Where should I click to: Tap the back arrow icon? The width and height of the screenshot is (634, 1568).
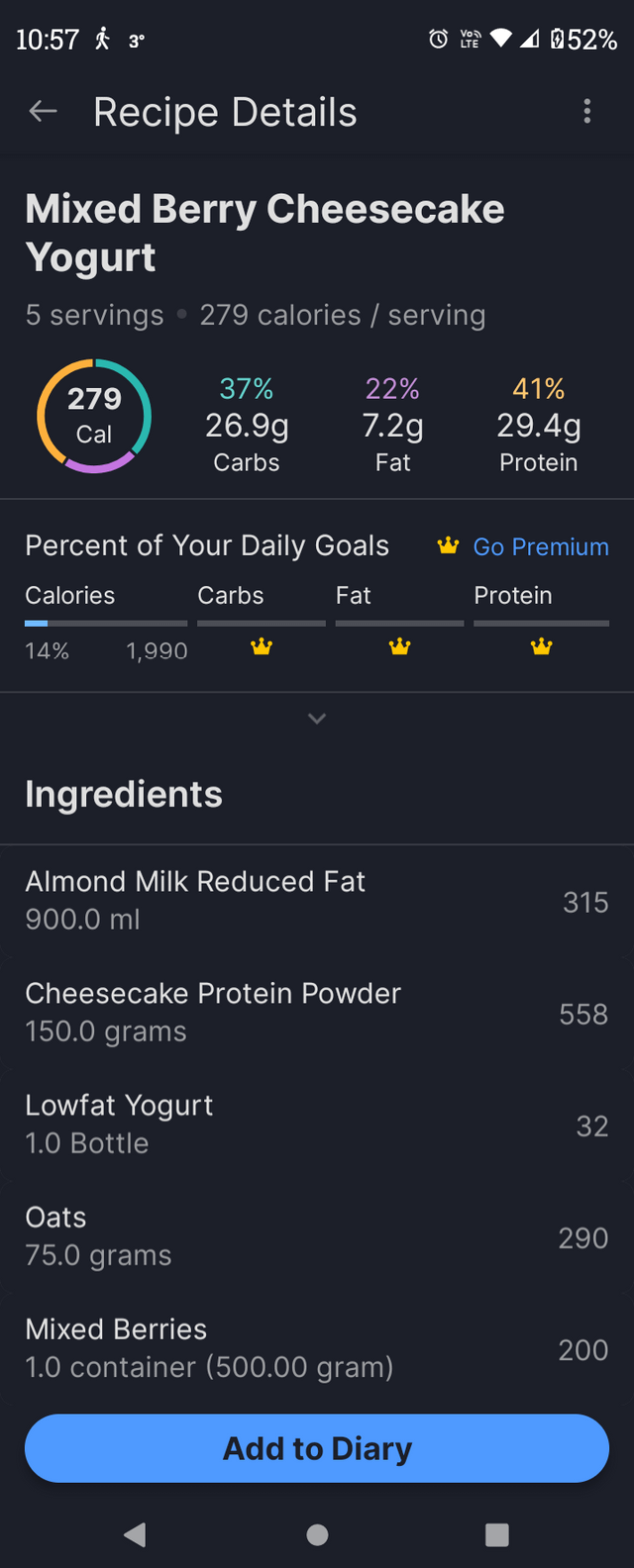tap(43, 112)
